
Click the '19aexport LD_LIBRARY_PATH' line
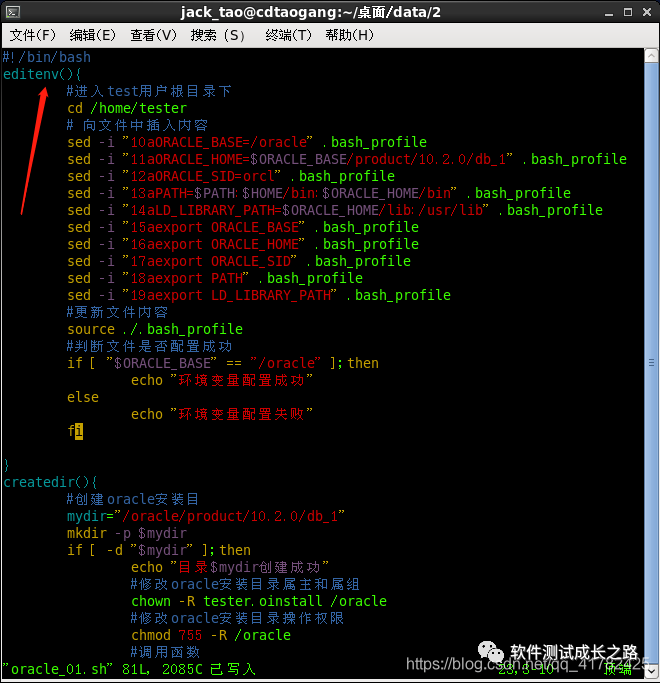point(259,295)
